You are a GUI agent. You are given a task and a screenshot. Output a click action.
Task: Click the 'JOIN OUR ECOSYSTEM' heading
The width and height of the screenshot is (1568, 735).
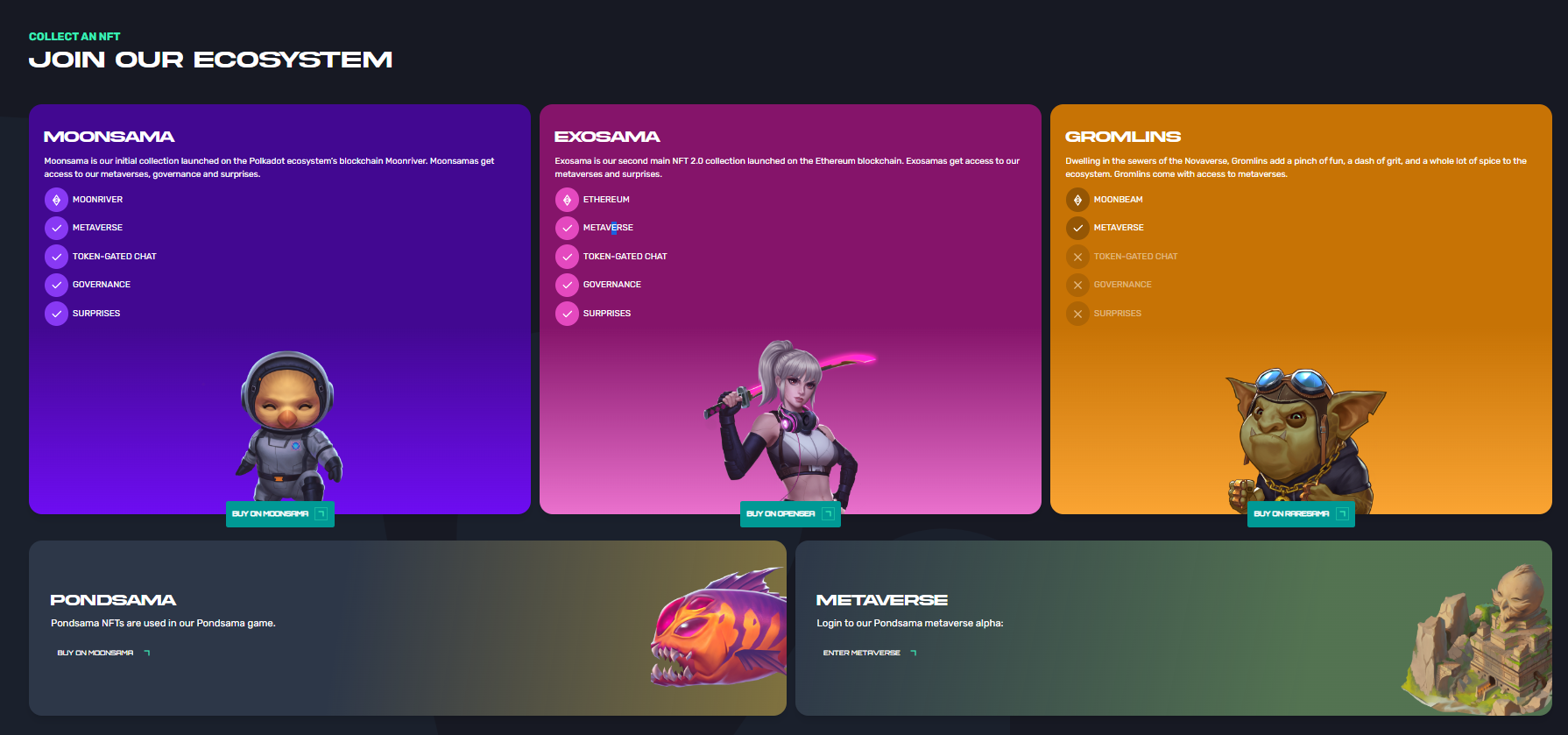(210, 60)
